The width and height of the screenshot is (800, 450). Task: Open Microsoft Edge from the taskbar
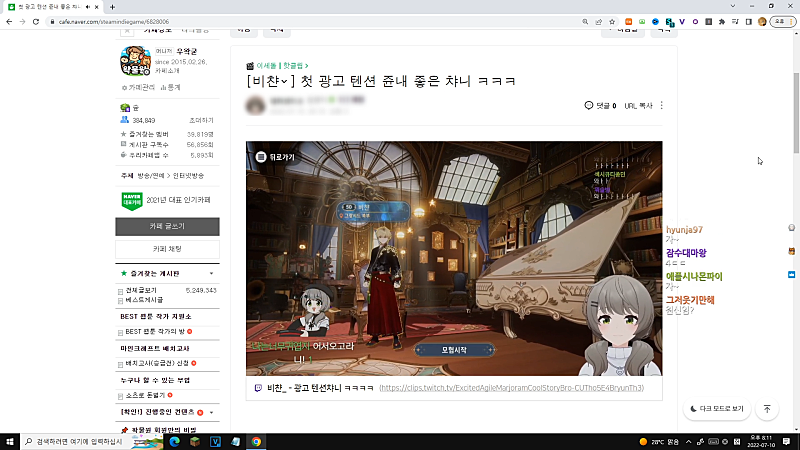(x=174, y=442)
